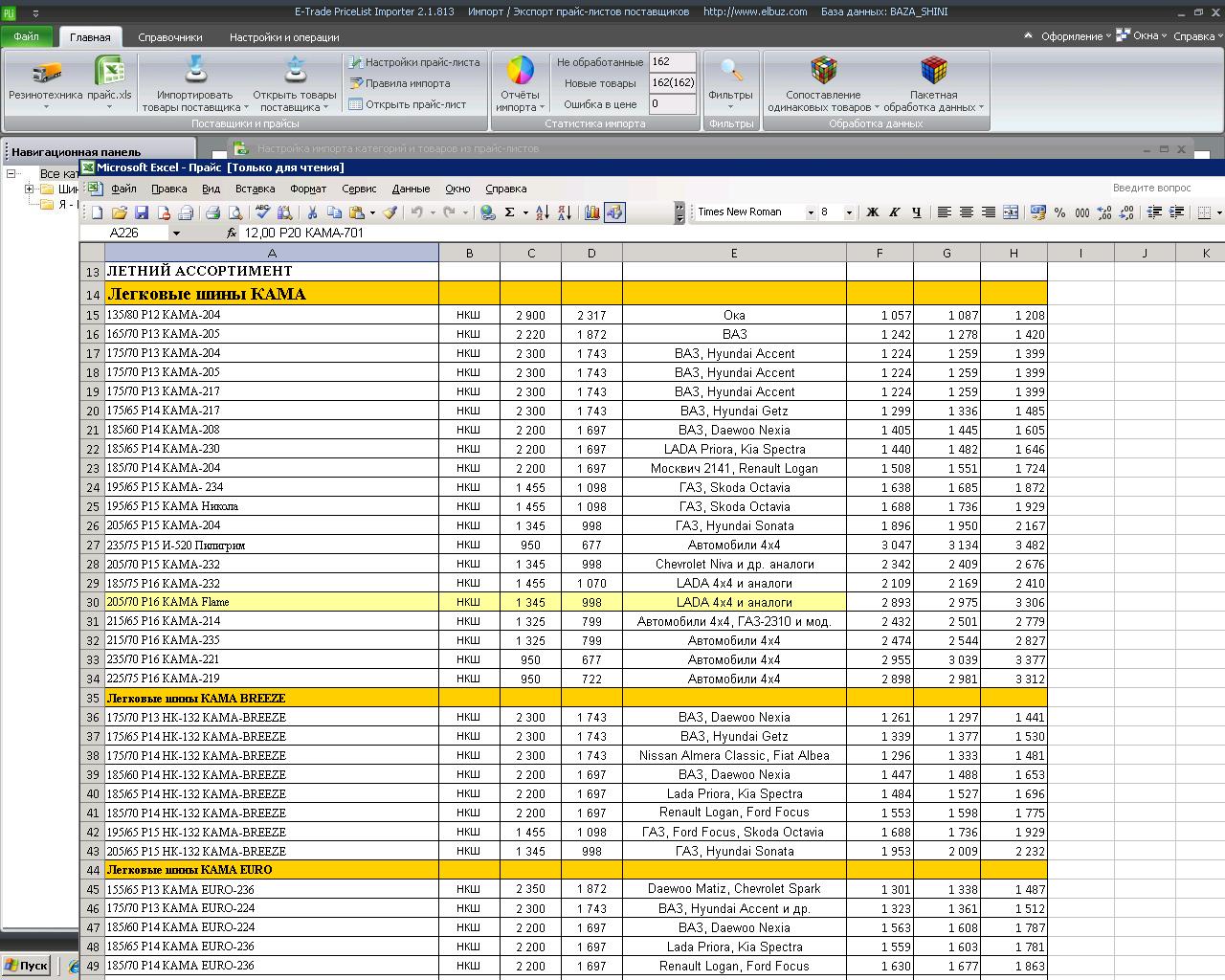Image resolution: width=1225 pixels, height=980 pixels.
Task: Toggle bold formatting (Ж)
Action: coord(872,212)
